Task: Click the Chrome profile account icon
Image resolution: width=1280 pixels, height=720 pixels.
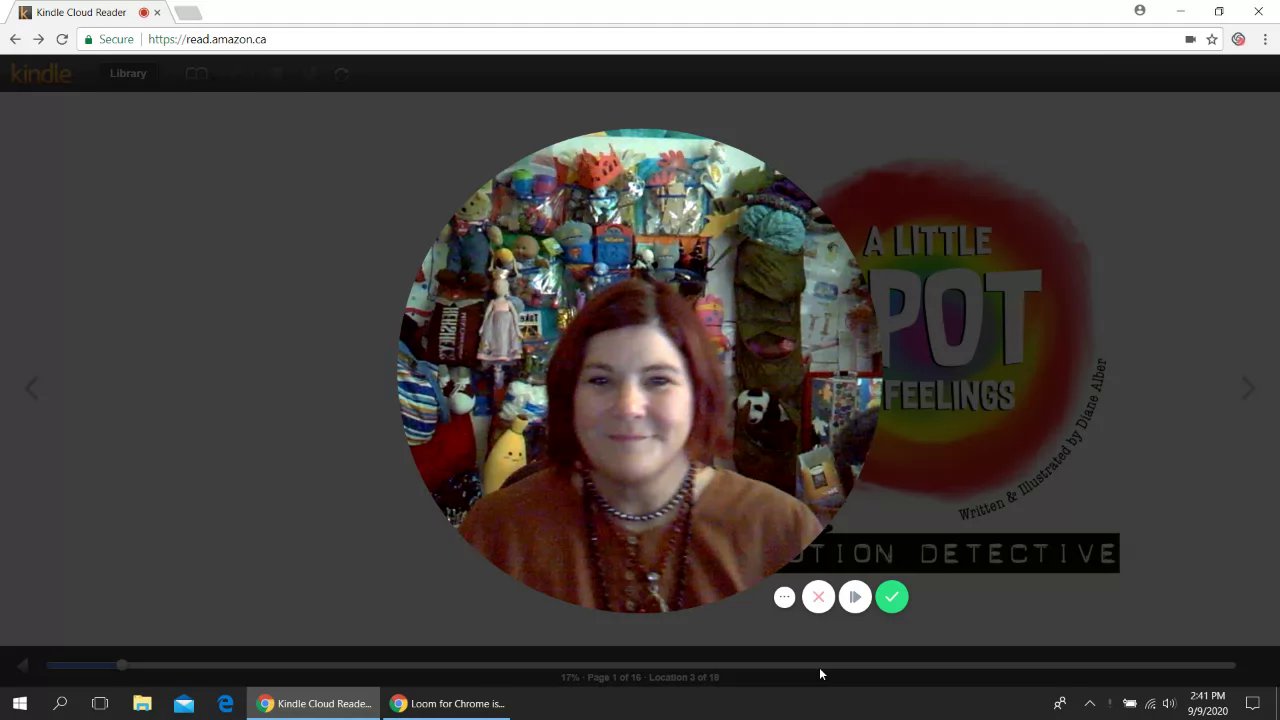Action: (x=1140, y=11)
